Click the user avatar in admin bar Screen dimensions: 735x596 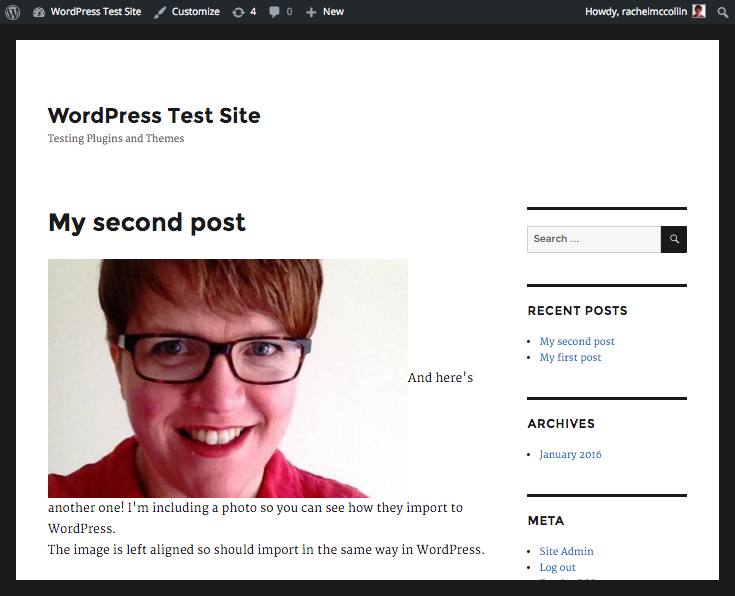(698, 11)
